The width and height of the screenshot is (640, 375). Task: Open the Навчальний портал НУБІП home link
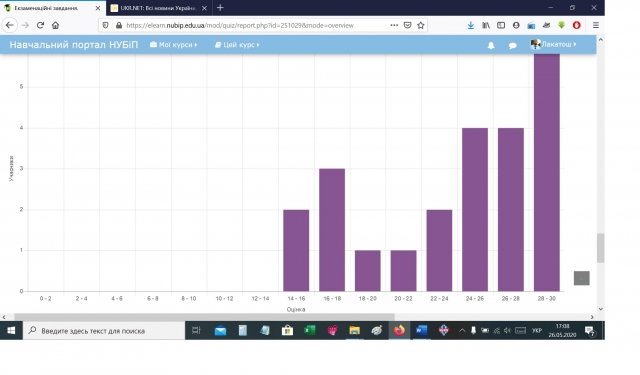(73, 44)
